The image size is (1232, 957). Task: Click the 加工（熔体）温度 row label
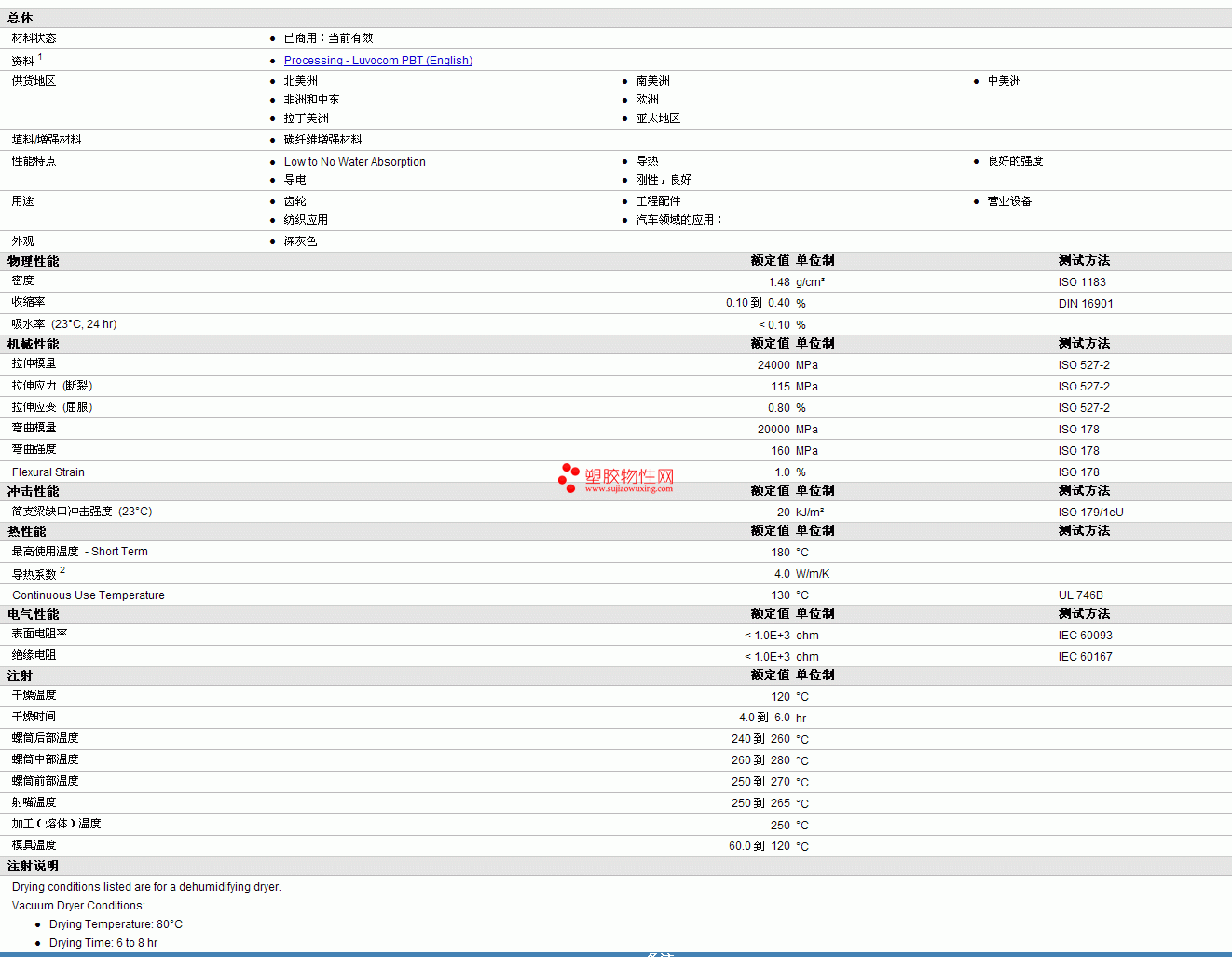click(x=57, y=824)
